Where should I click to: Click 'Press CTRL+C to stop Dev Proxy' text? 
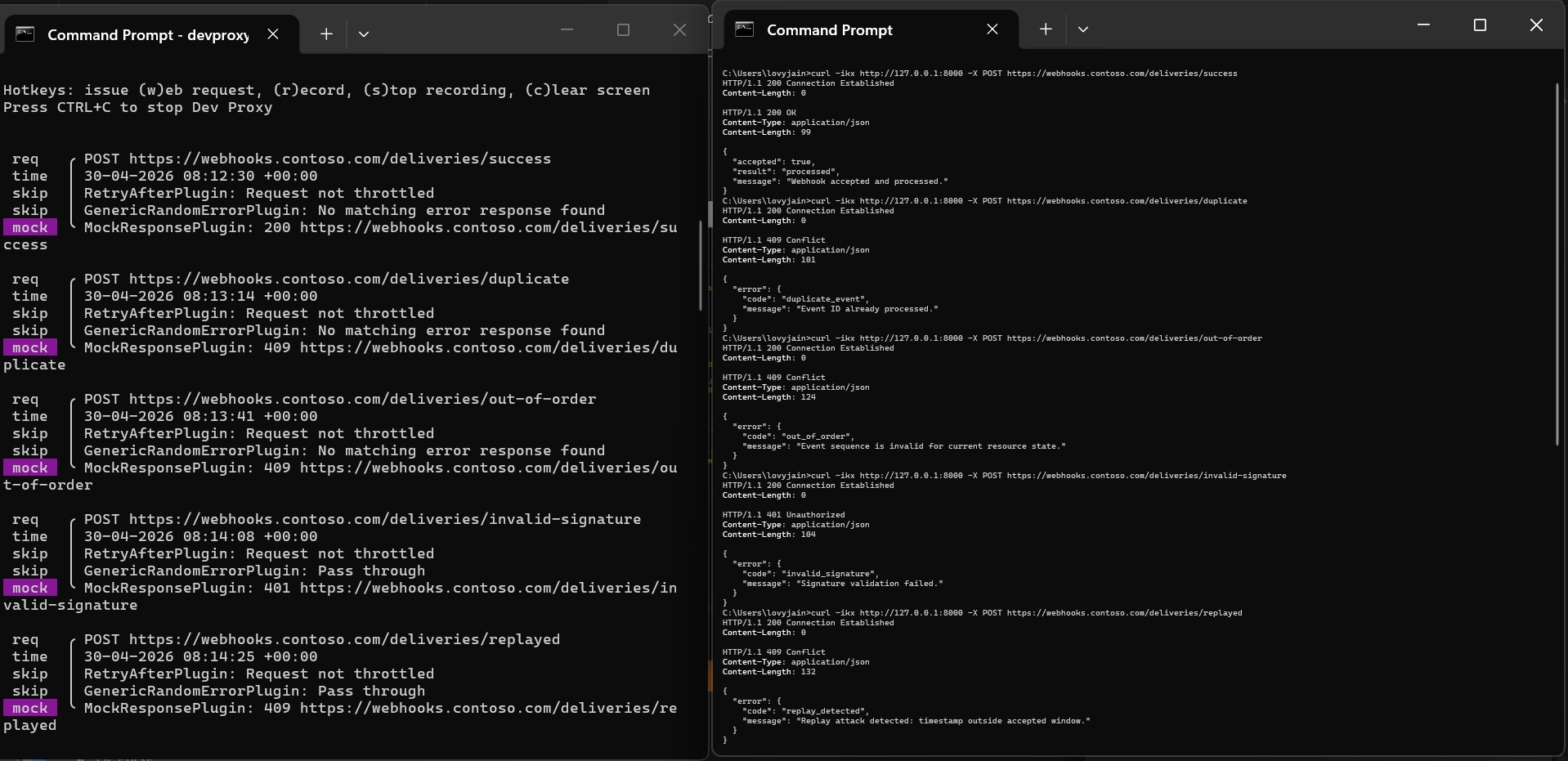click(x=138, y=107)
